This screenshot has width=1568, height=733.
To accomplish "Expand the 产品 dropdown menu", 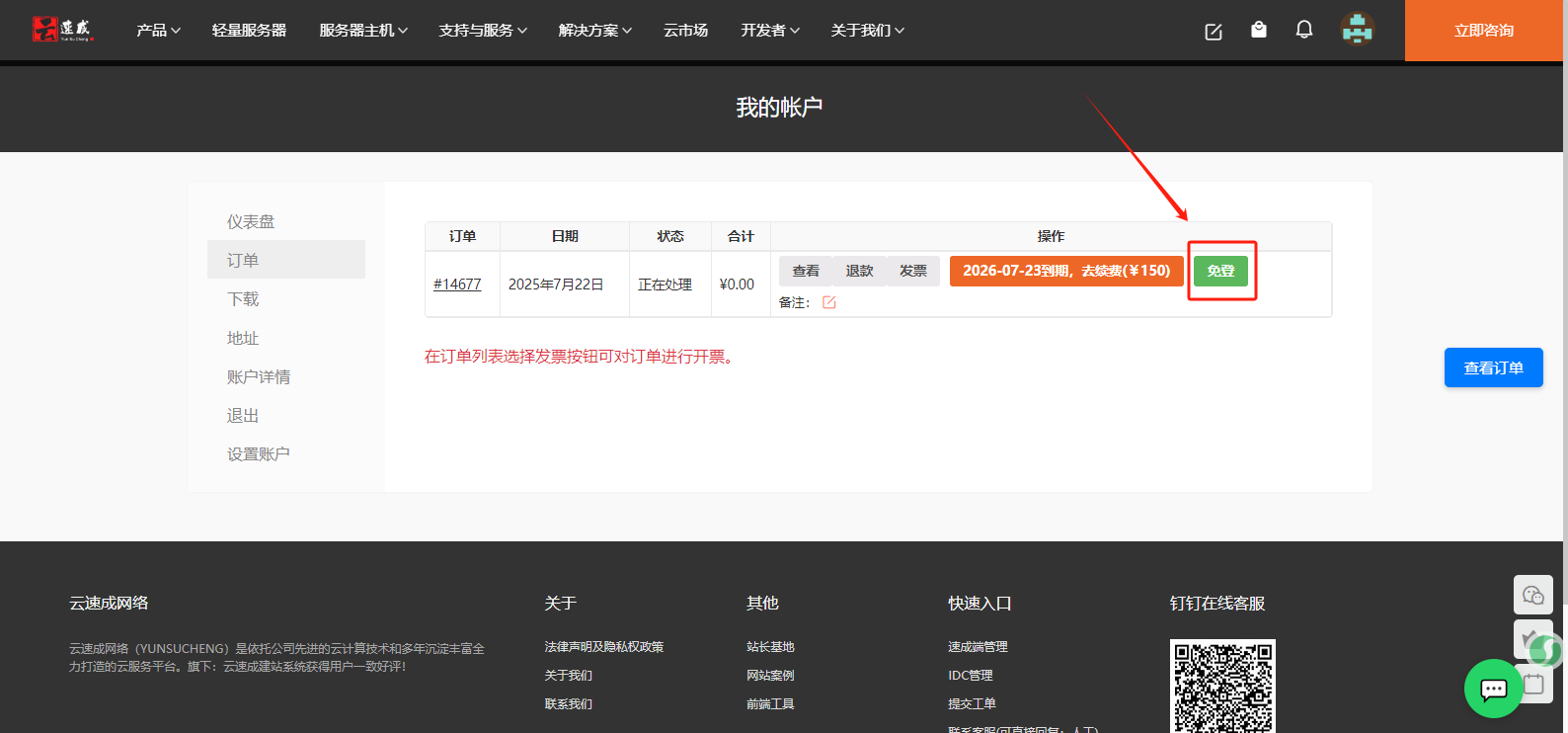I will (x=158, y=31).
